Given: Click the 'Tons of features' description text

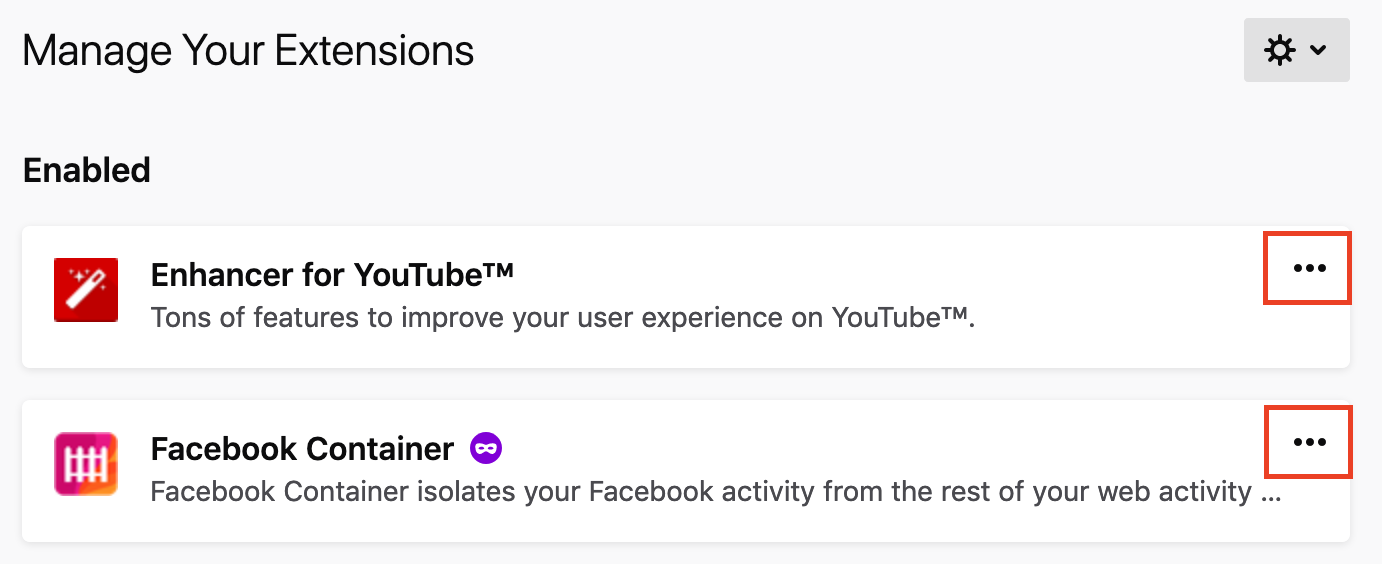Looking at the screenshot, I should (563, 318).
